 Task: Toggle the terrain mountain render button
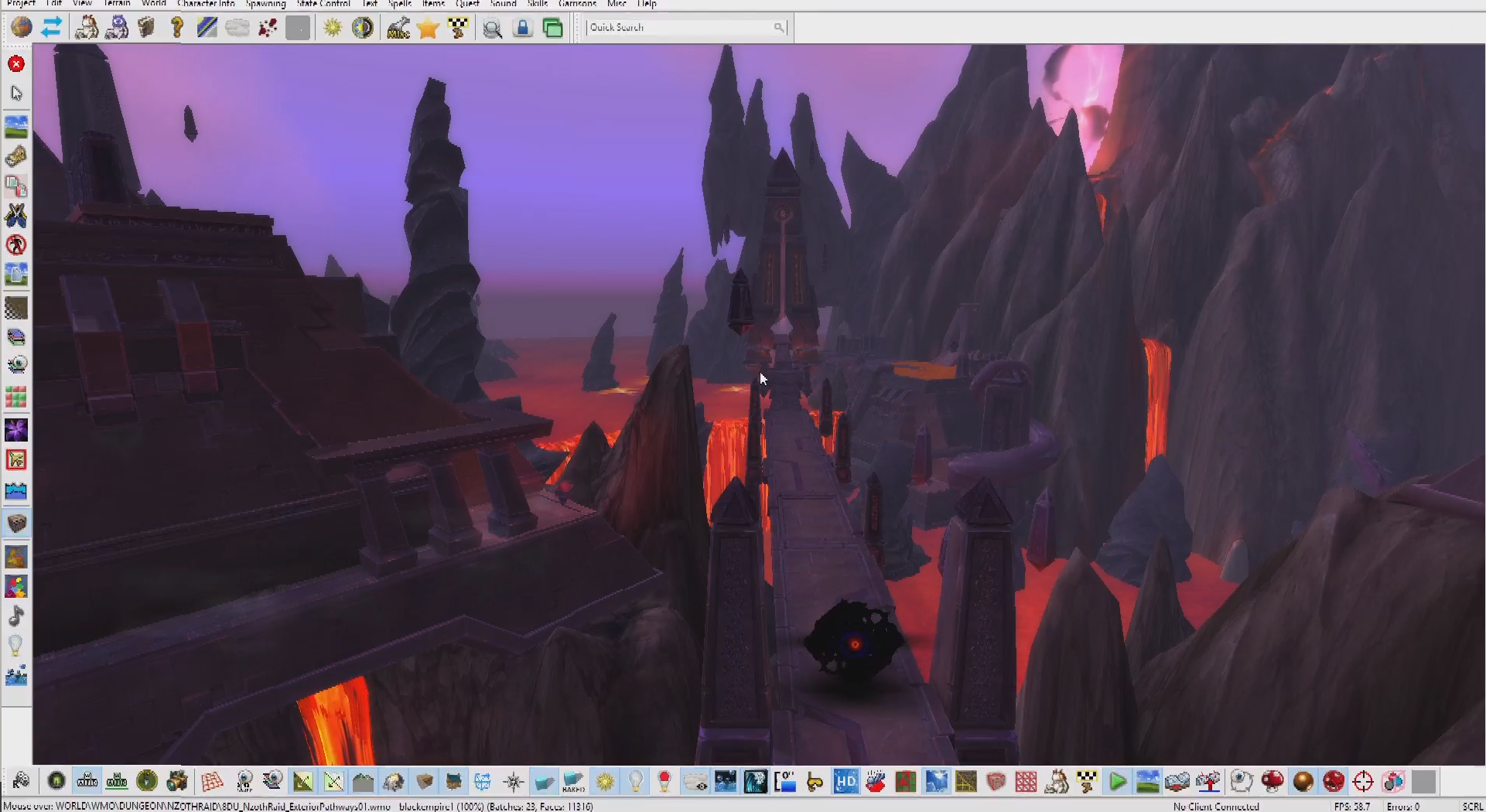(x=363, y=782)
